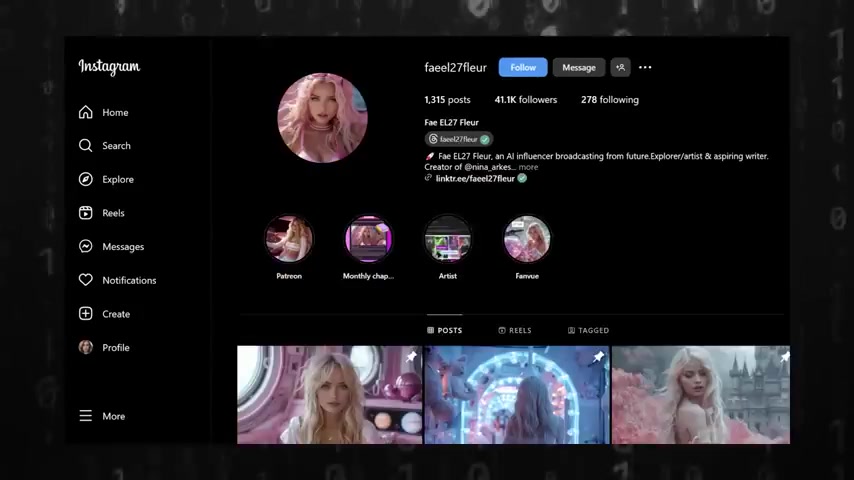Open the pinned spaceship interior post
854x480 pixels.
click(x=330, y=394)
